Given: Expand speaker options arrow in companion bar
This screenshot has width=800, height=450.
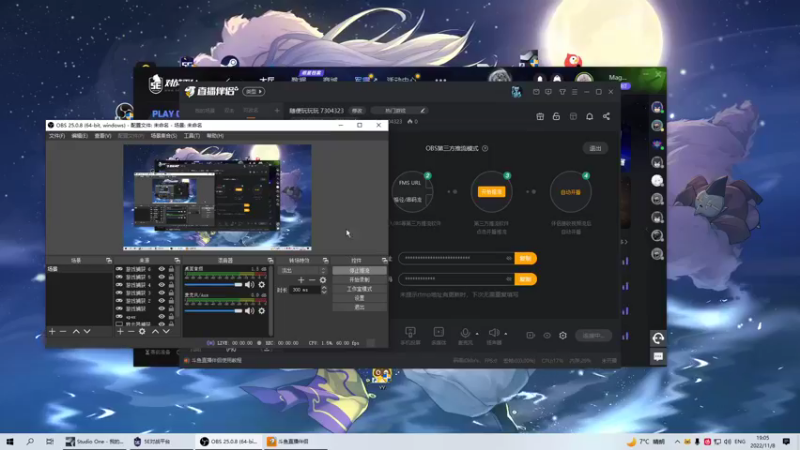Looking at the screenshot, I should point(506,334).
